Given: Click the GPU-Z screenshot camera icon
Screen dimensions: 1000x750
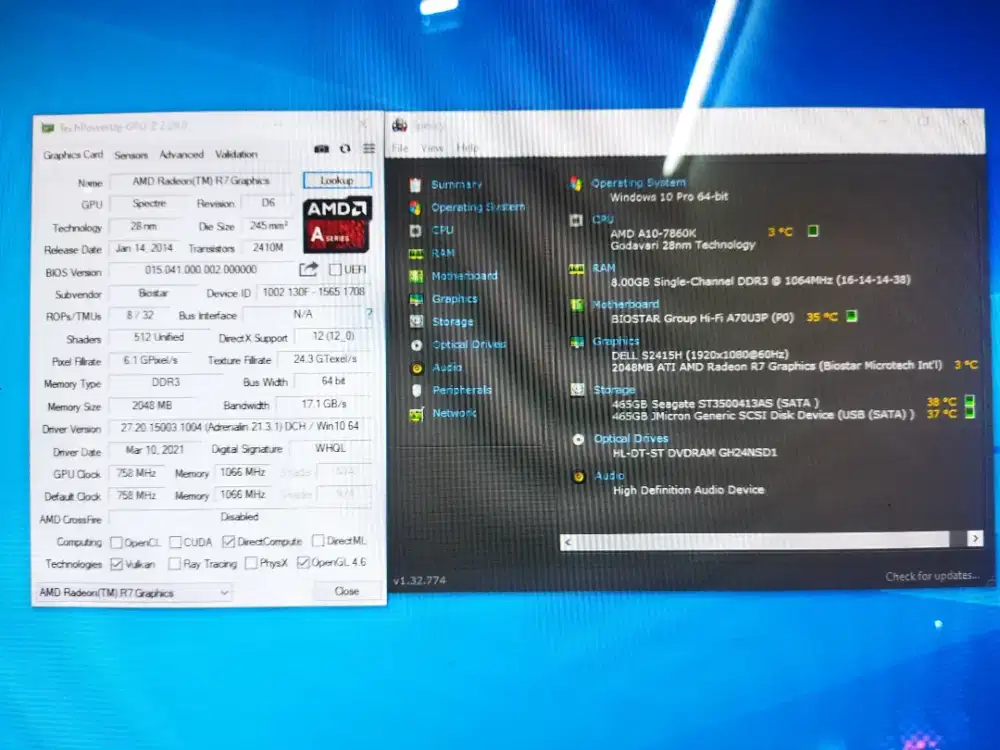Looking at the screenshot, I should (321, 148).
